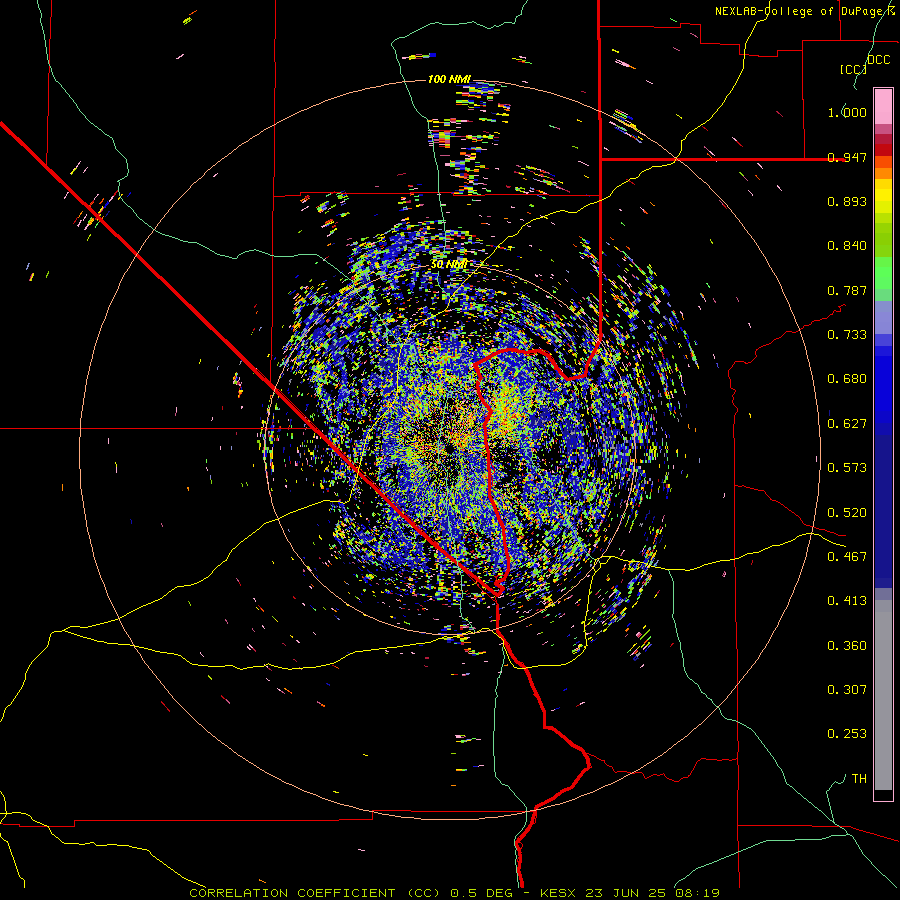Click the CORRELATION COEFFICIENT caption text
The width and height of the screenshot is (900, 900).
[292, 893]
